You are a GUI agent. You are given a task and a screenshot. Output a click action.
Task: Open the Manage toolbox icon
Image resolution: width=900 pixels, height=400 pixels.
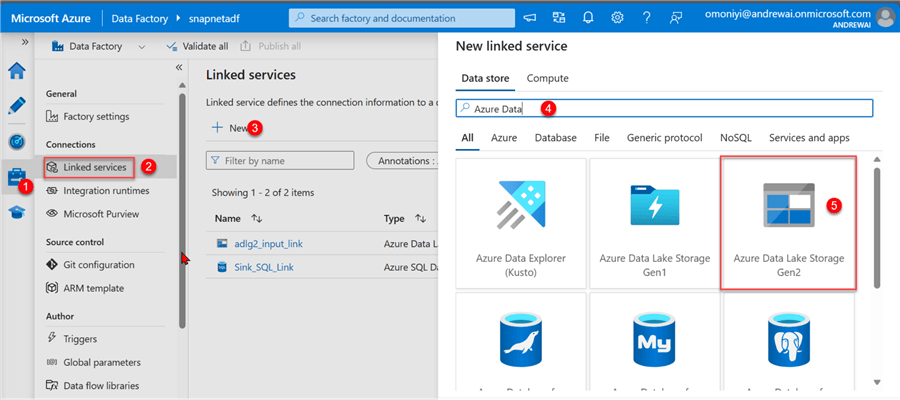coord(16,177)
